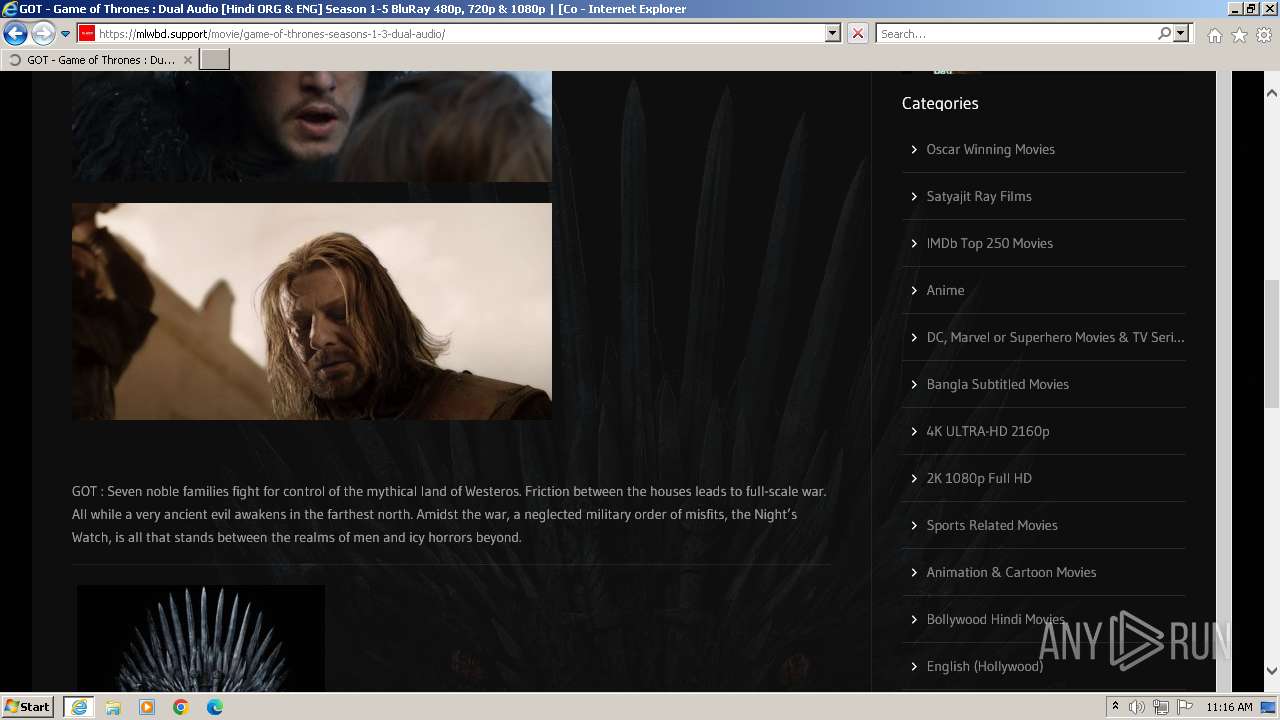Open 4K ULTRA-HD 2160p category
The width and height of the screenshot is (1280, 720).
(x=987, y=431)
